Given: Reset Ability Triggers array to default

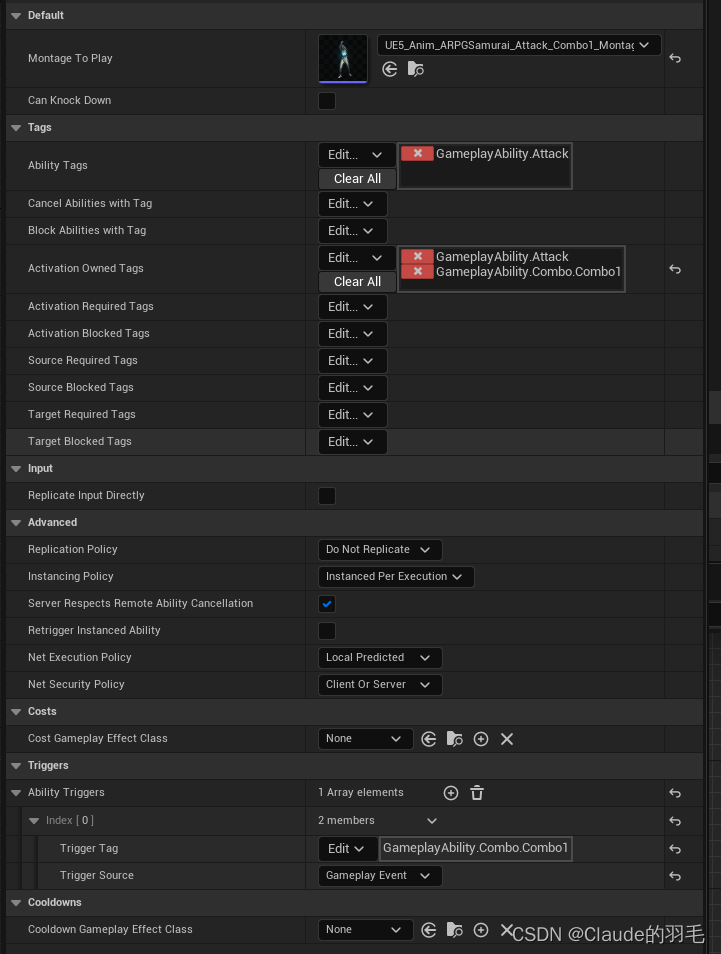Looking at the screenshot, I should coord(675,793).
